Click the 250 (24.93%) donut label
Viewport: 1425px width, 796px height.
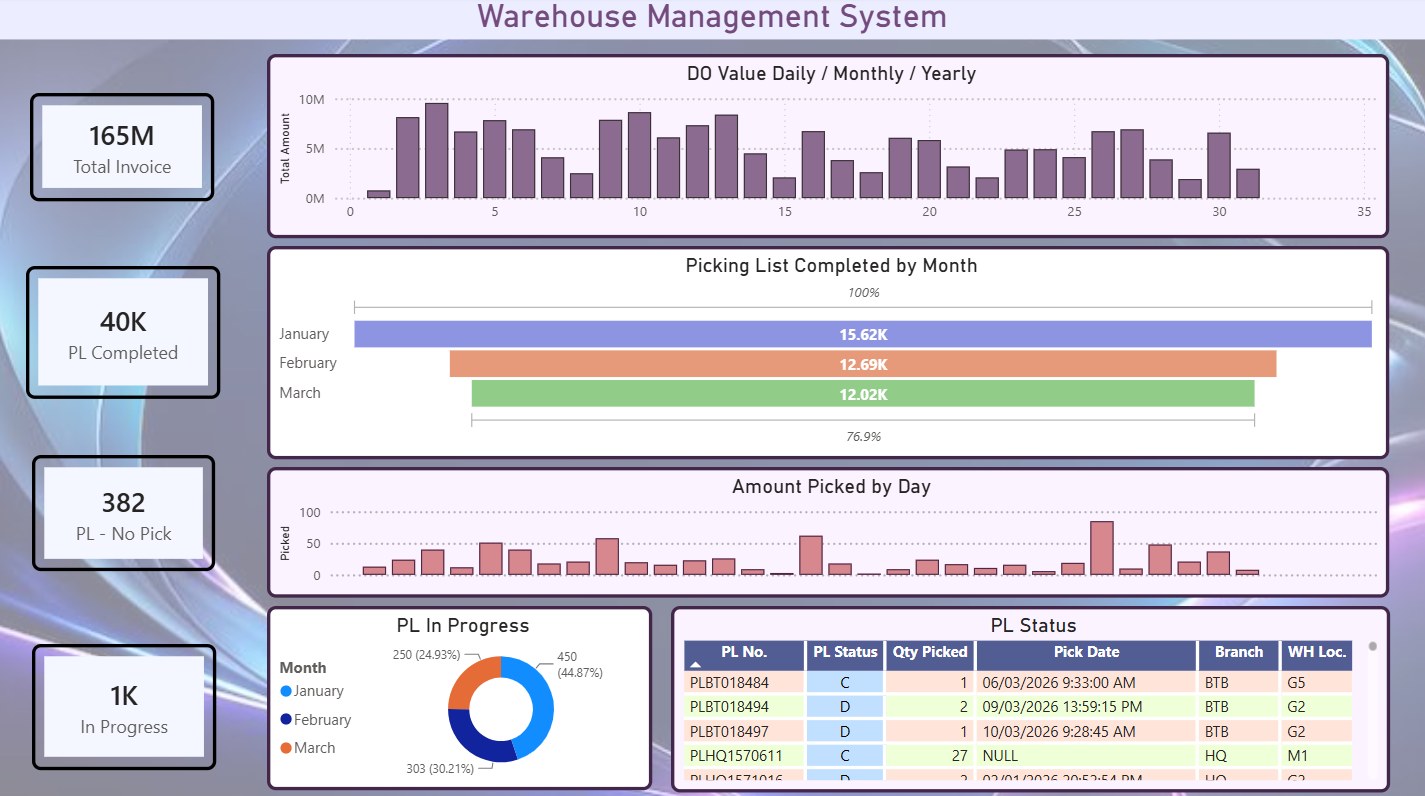click(x=427, y=655)
